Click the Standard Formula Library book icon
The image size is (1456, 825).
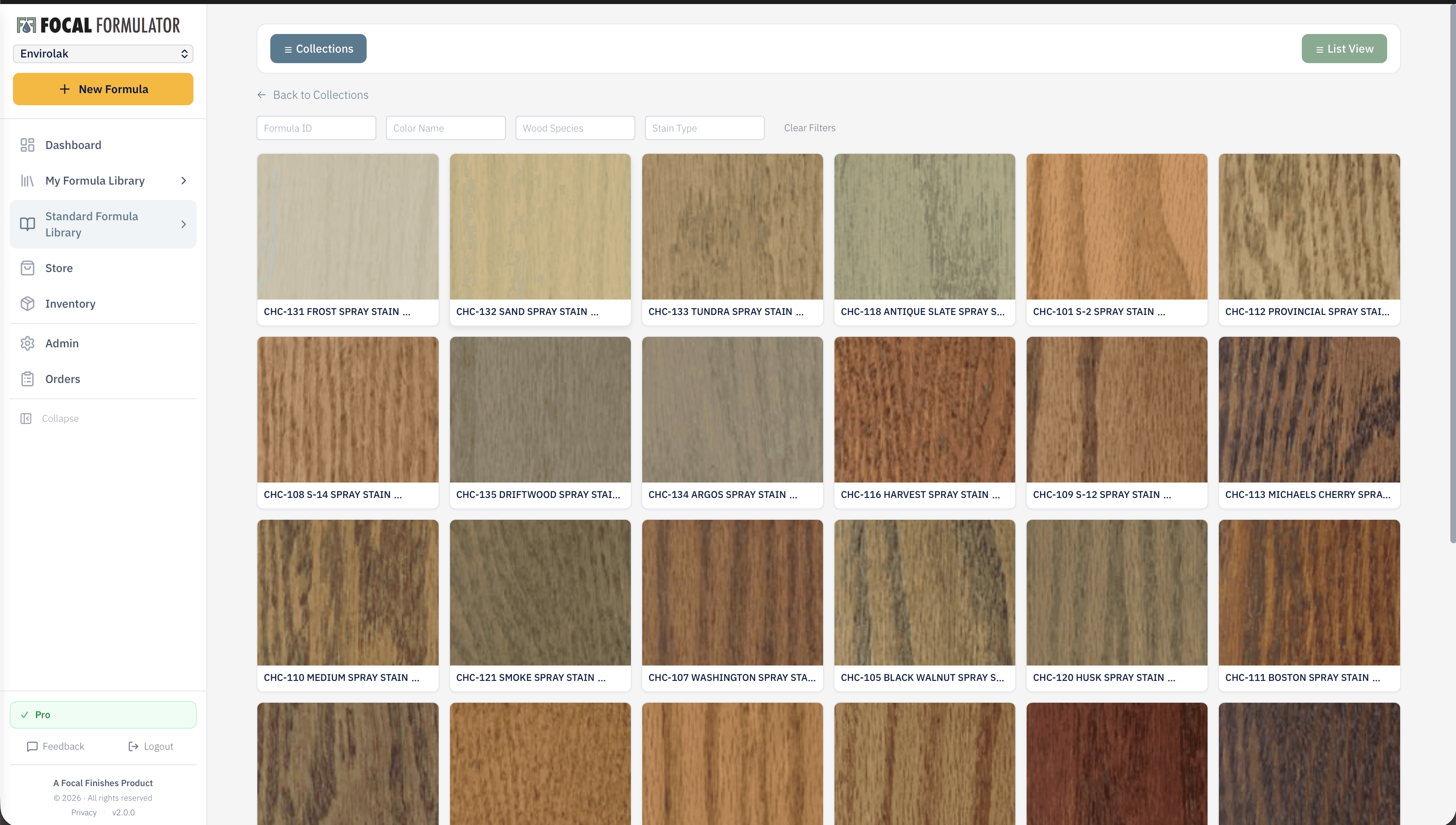tap(27, 224)
